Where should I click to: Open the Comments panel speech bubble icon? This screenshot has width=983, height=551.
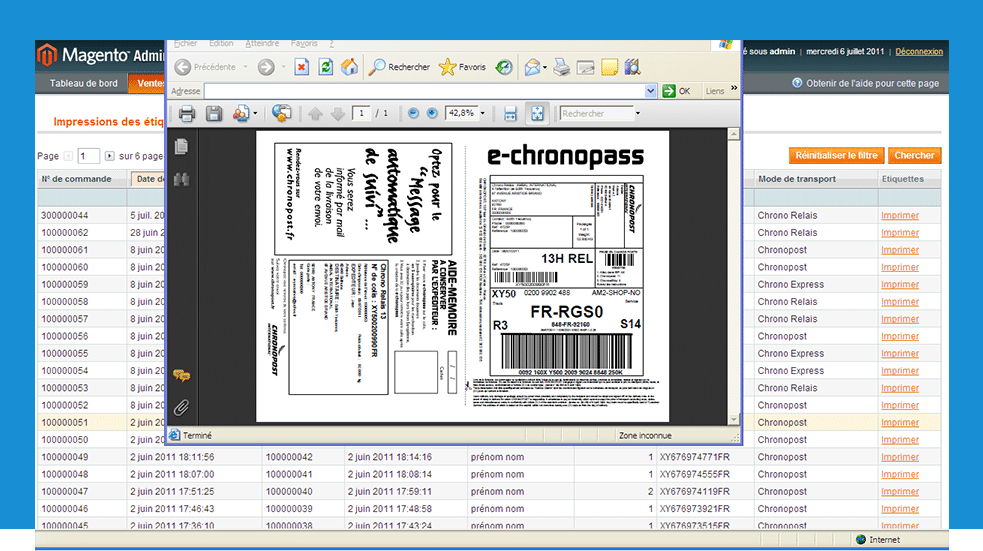(181, 375)
